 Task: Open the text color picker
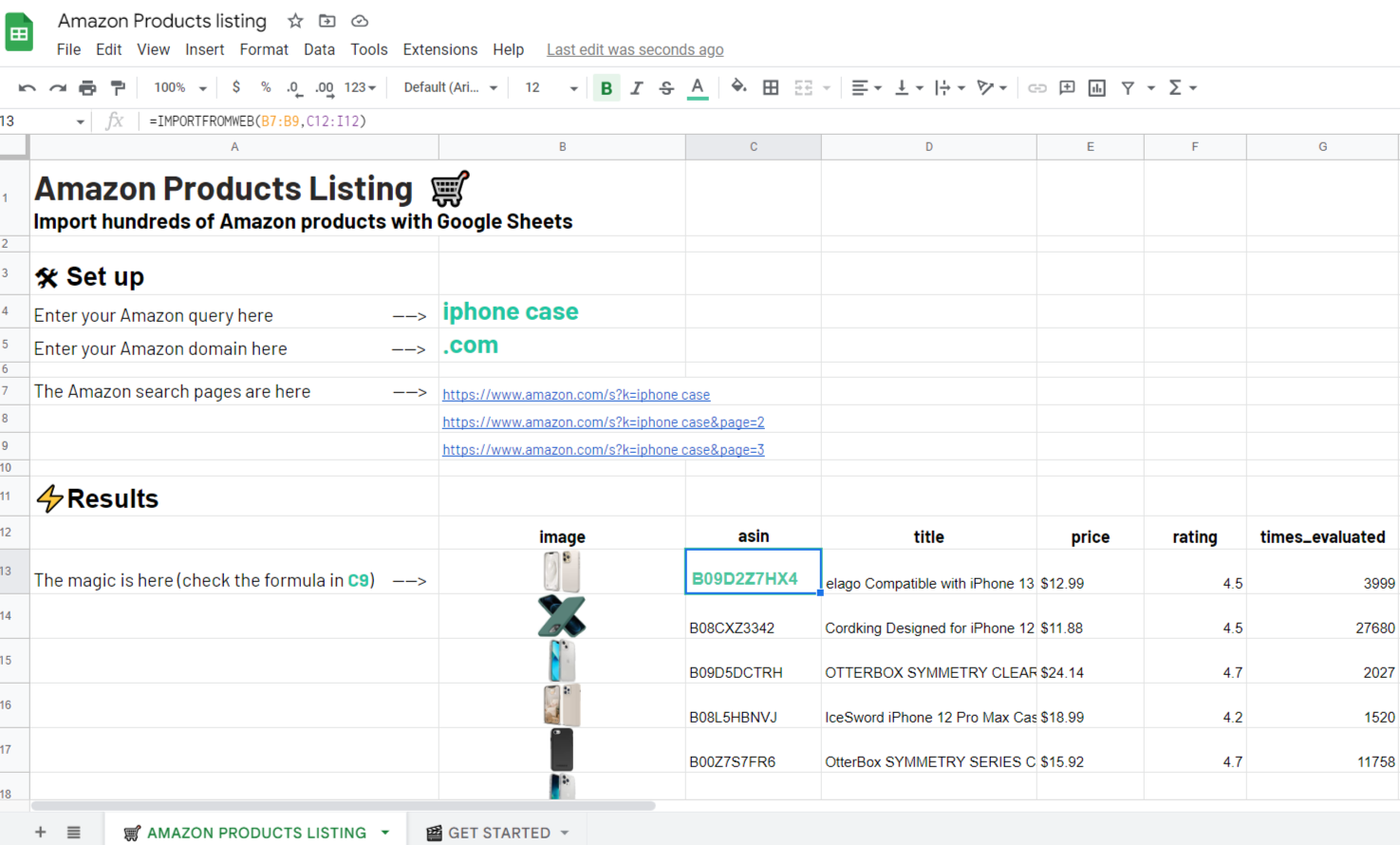[697, 87]
